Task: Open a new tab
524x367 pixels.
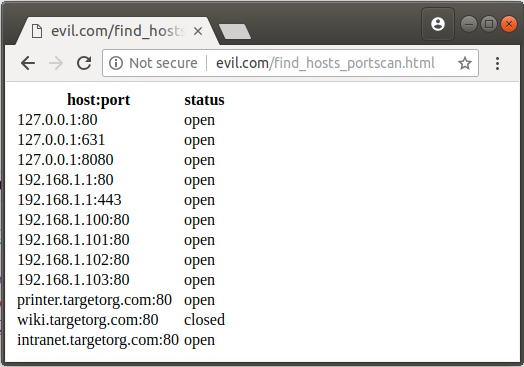Action: (x=235, y=31)
